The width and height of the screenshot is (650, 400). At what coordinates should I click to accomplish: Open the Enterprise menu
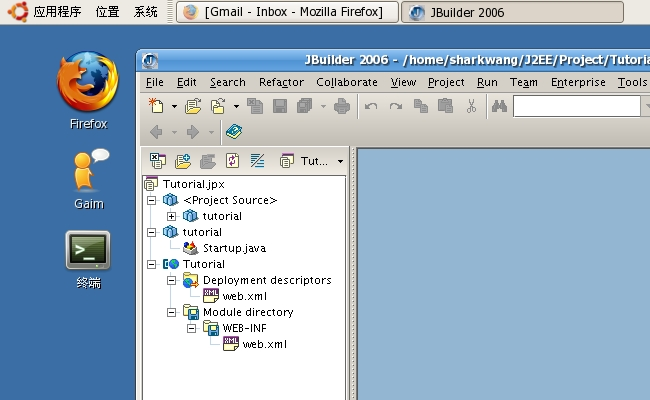point(578,82)
